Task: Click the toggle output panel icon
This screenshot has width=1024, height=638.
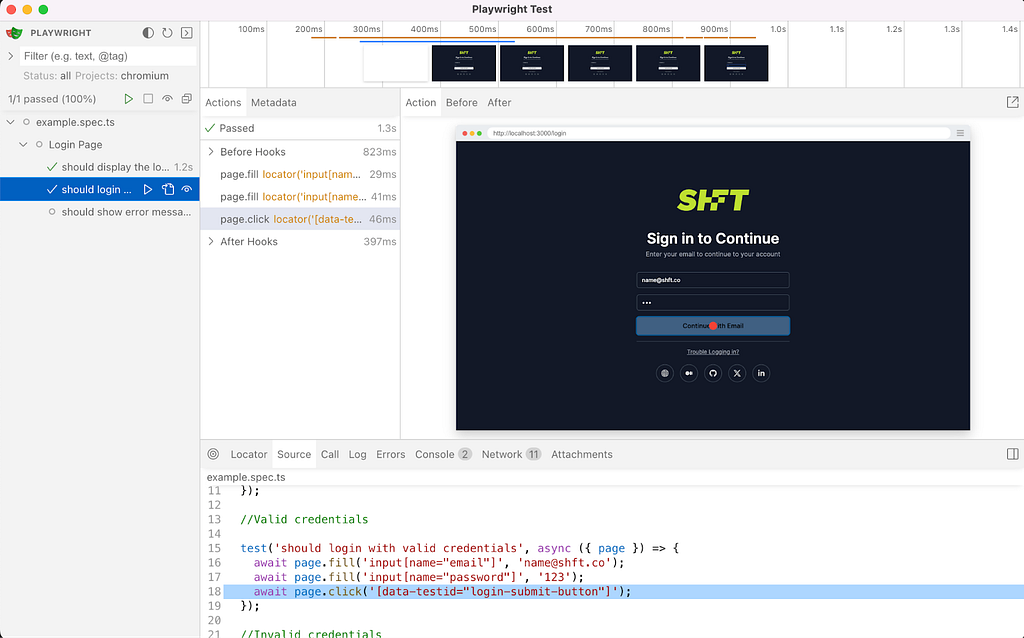Action: [x=187, y=33]
